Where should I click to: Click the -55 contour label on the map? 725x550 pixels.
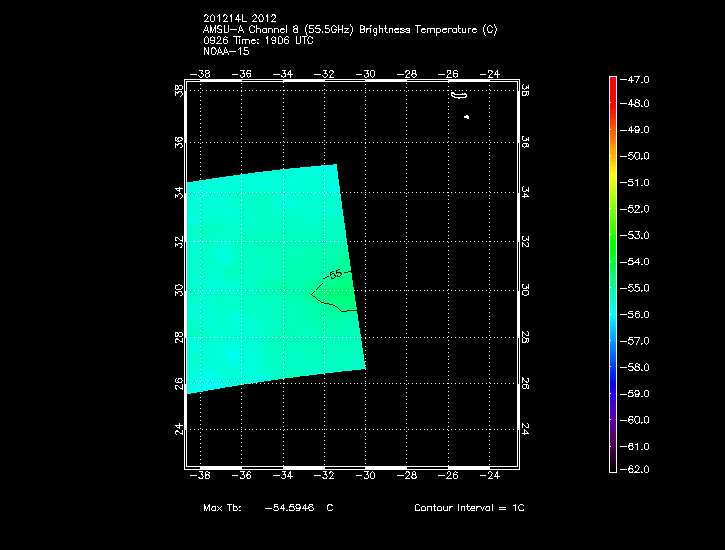pos(335,273)
